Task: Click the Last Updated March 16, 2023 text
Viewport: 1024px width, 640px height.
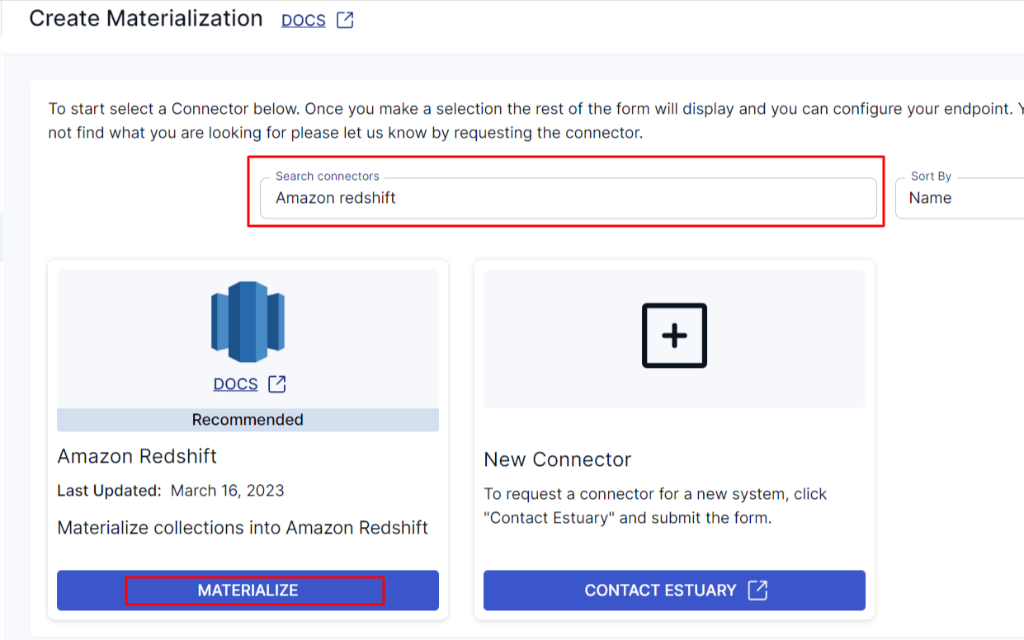Action: (x=171, y=490)
